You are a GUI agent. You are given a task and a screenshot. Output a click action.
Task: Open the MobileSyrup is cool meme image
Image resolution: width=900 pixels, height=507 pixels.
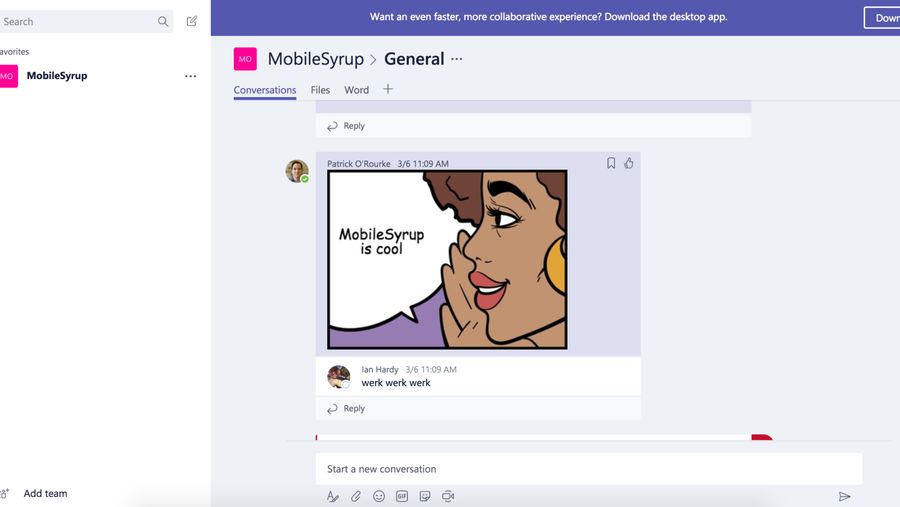pos(447,259)
